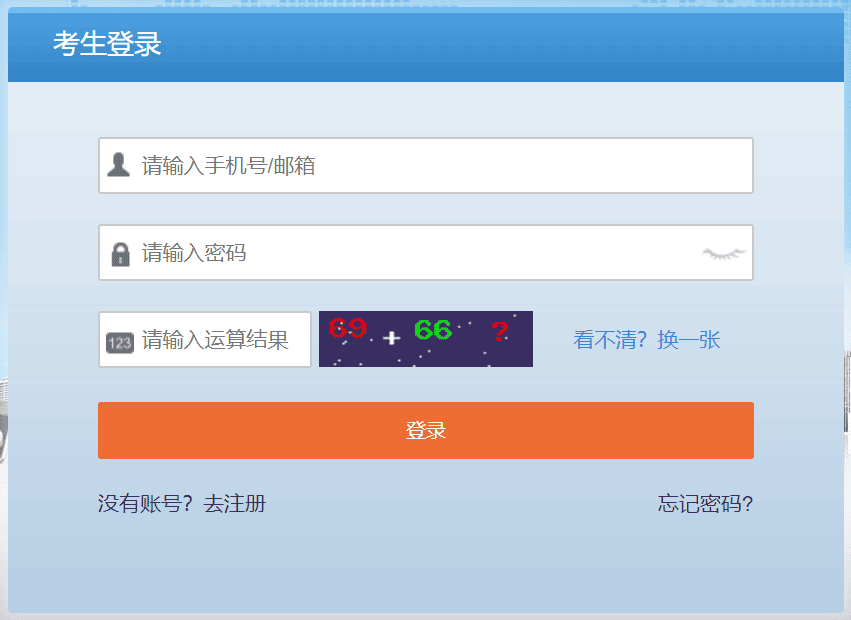The height and width of the screenshot is (620, 851).
Task: Click the 换一张 refresh captcha link
Action: click(x=689, y=340)
